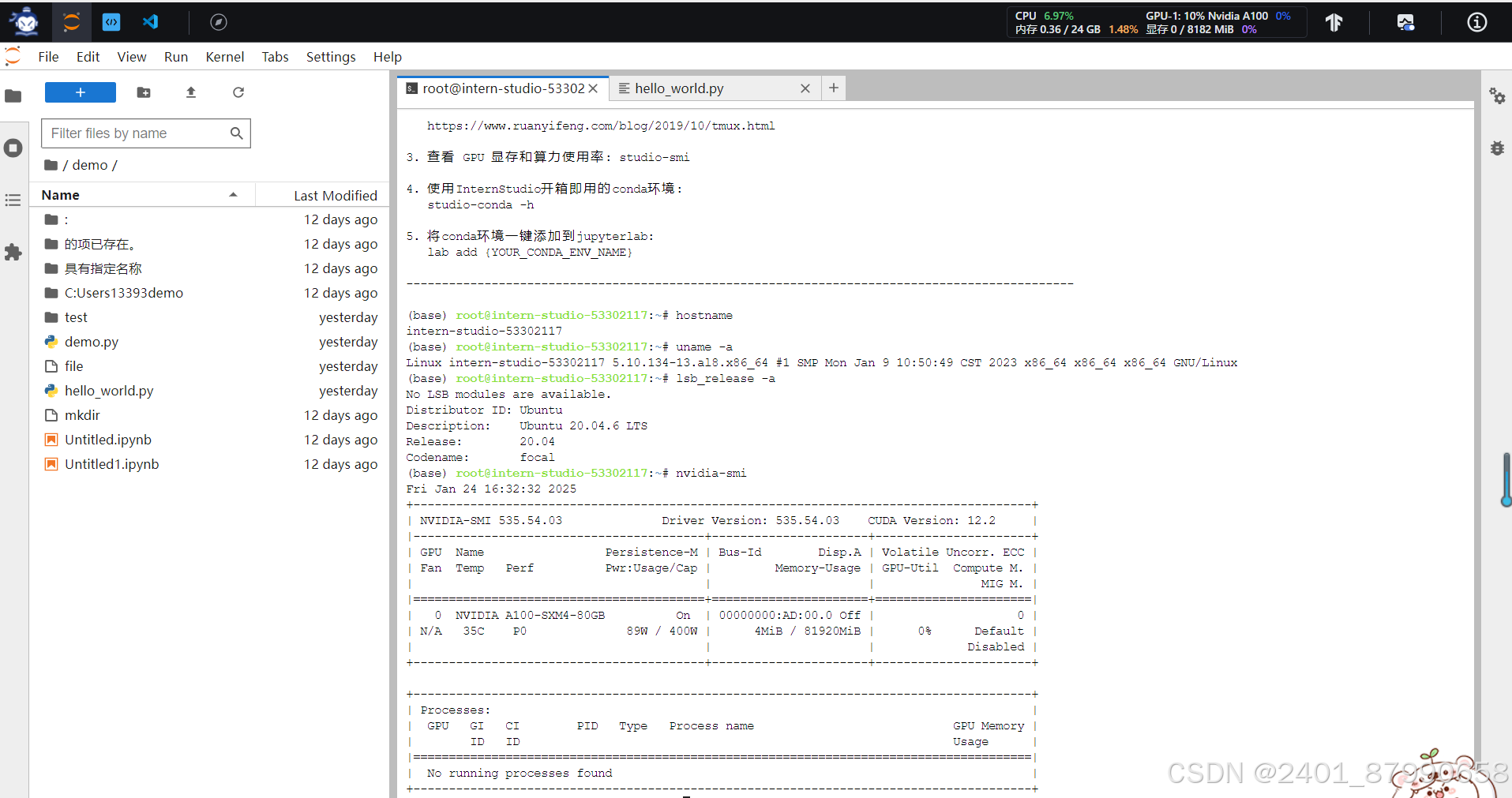Add a new tab with plus button

(834, 88)
